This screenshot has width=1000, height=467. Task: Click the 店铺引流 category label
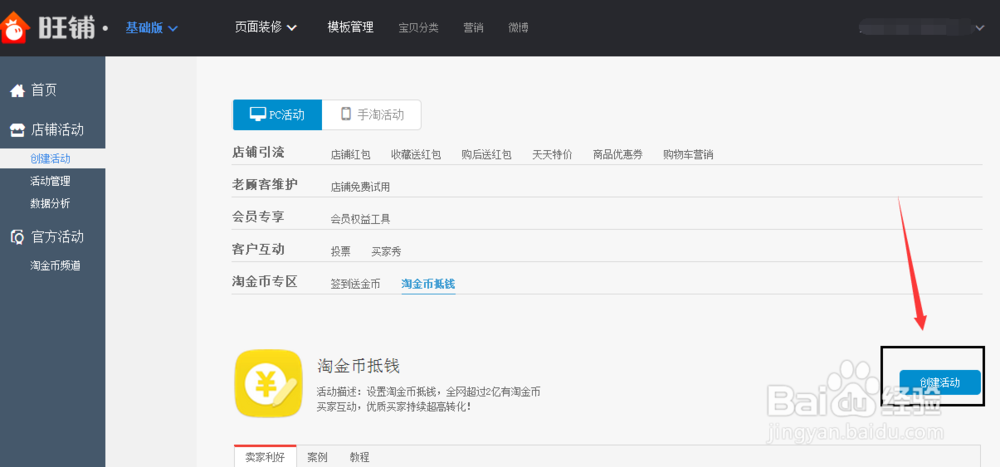[x=258, y=152]
